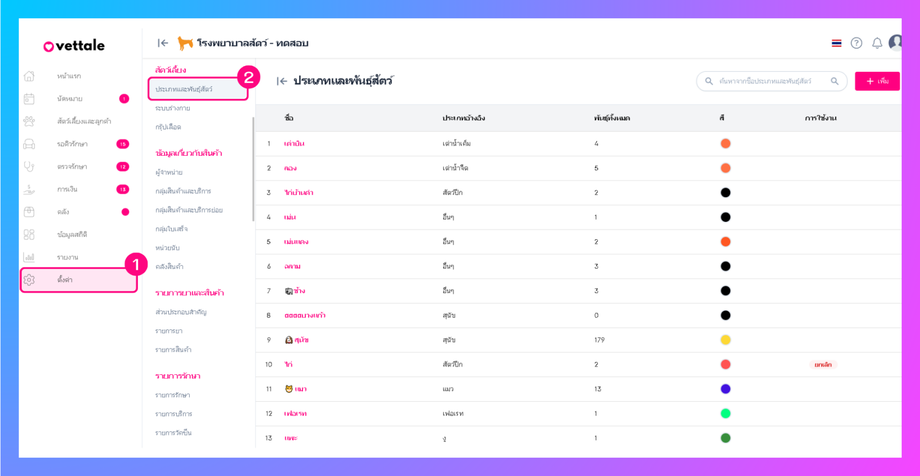Open inventory via the box icon

(29, 212)
